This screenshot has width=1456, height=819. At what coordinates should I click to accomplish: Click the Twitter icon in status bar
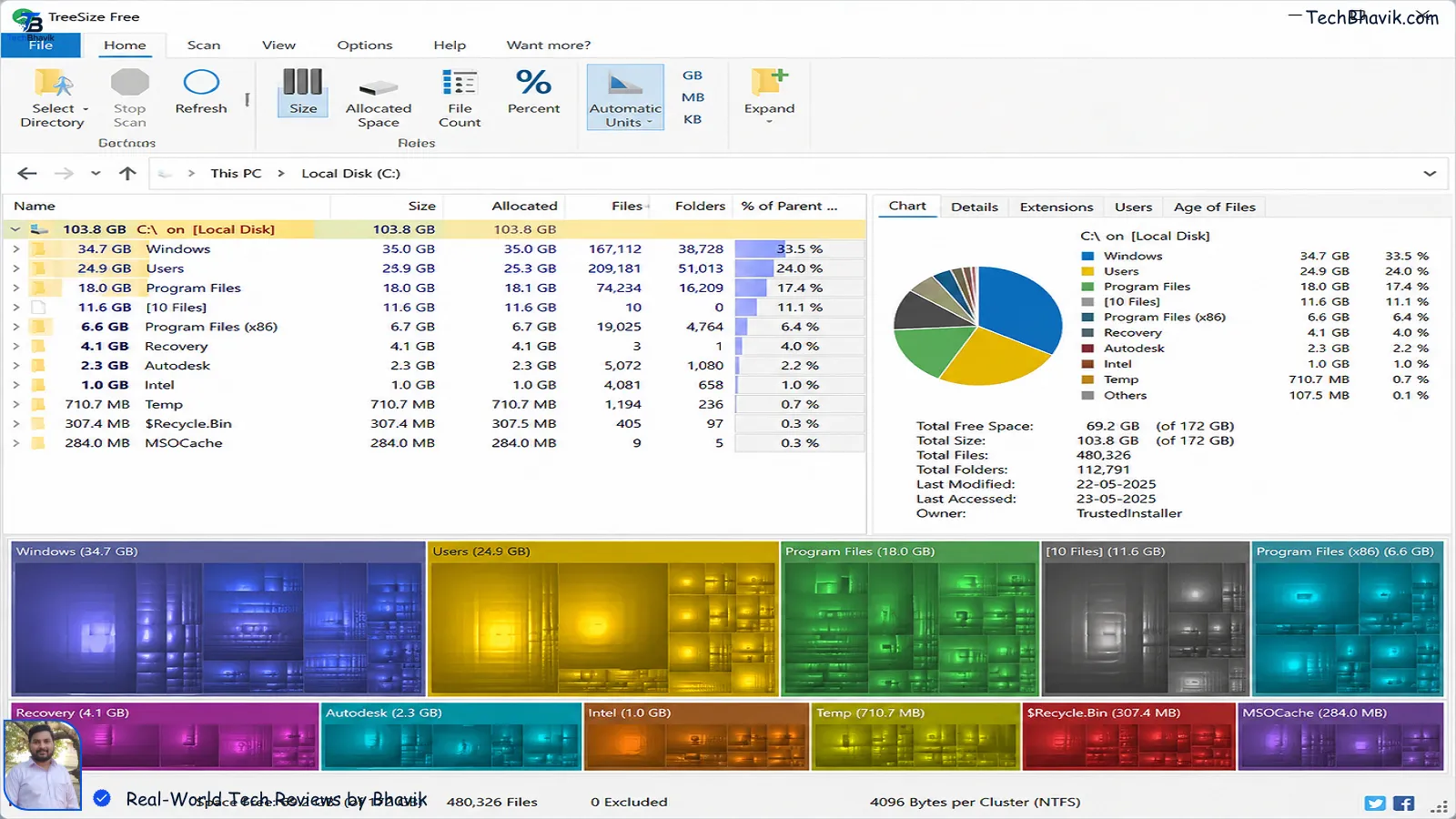1375,804
